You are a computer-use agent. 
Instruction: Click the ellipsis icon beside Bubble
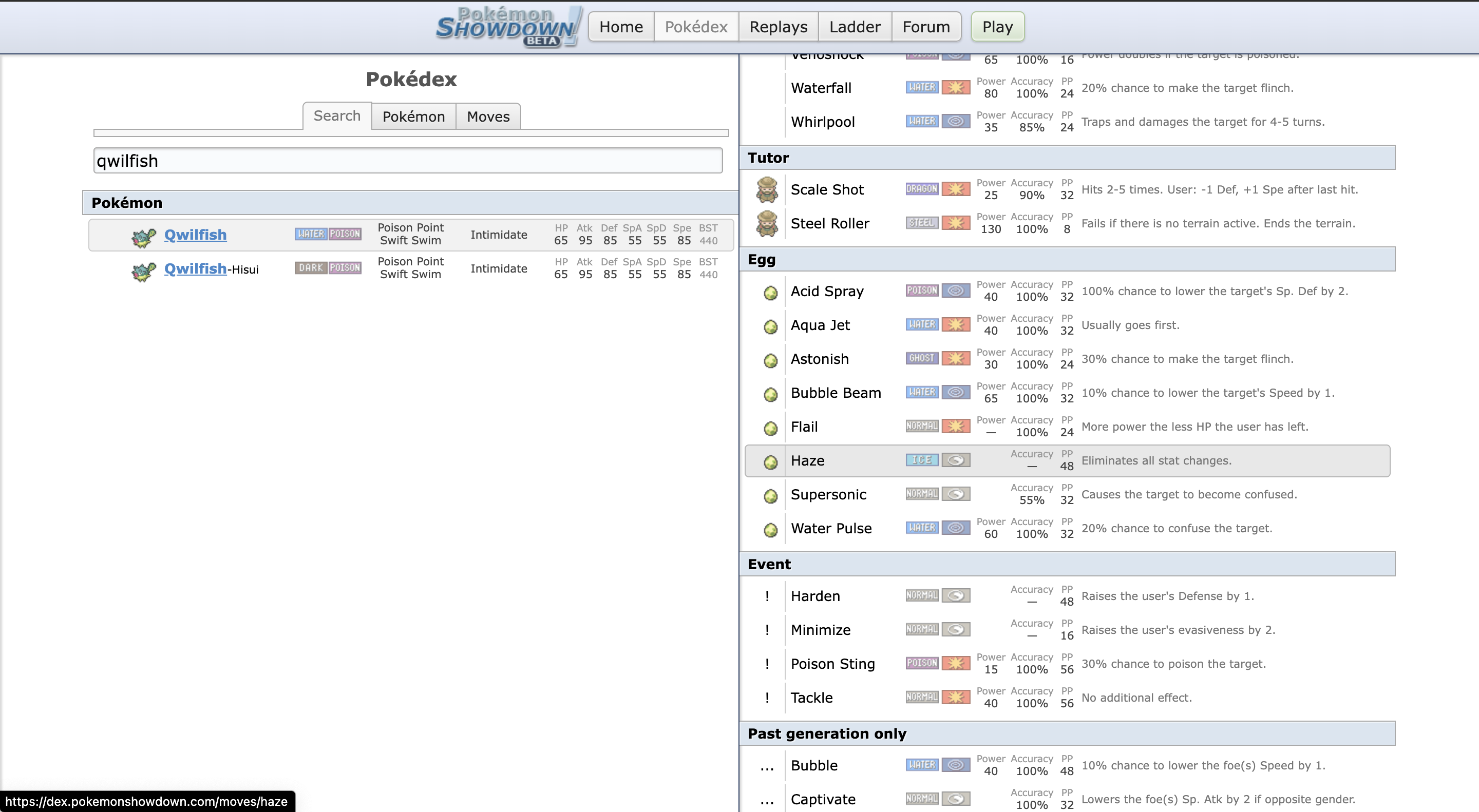[x=767, y=768]
